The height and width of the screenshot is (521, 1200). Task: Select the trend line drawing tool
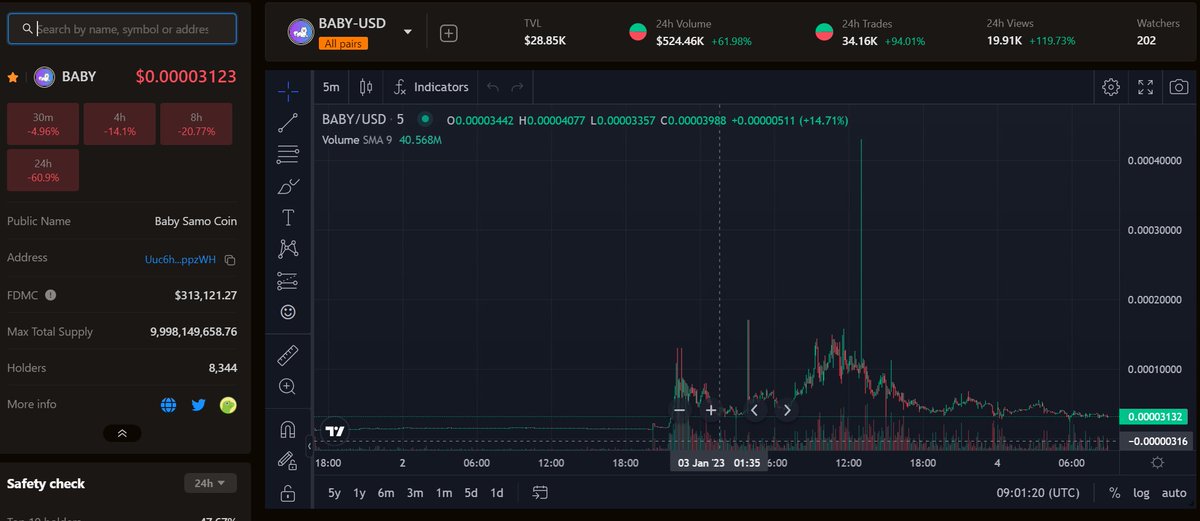pos(288,123)
